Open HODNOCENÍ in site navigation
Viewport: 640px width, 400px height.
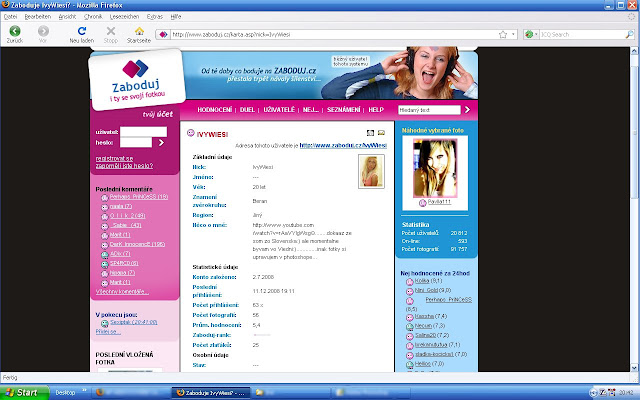click(215, 110)
